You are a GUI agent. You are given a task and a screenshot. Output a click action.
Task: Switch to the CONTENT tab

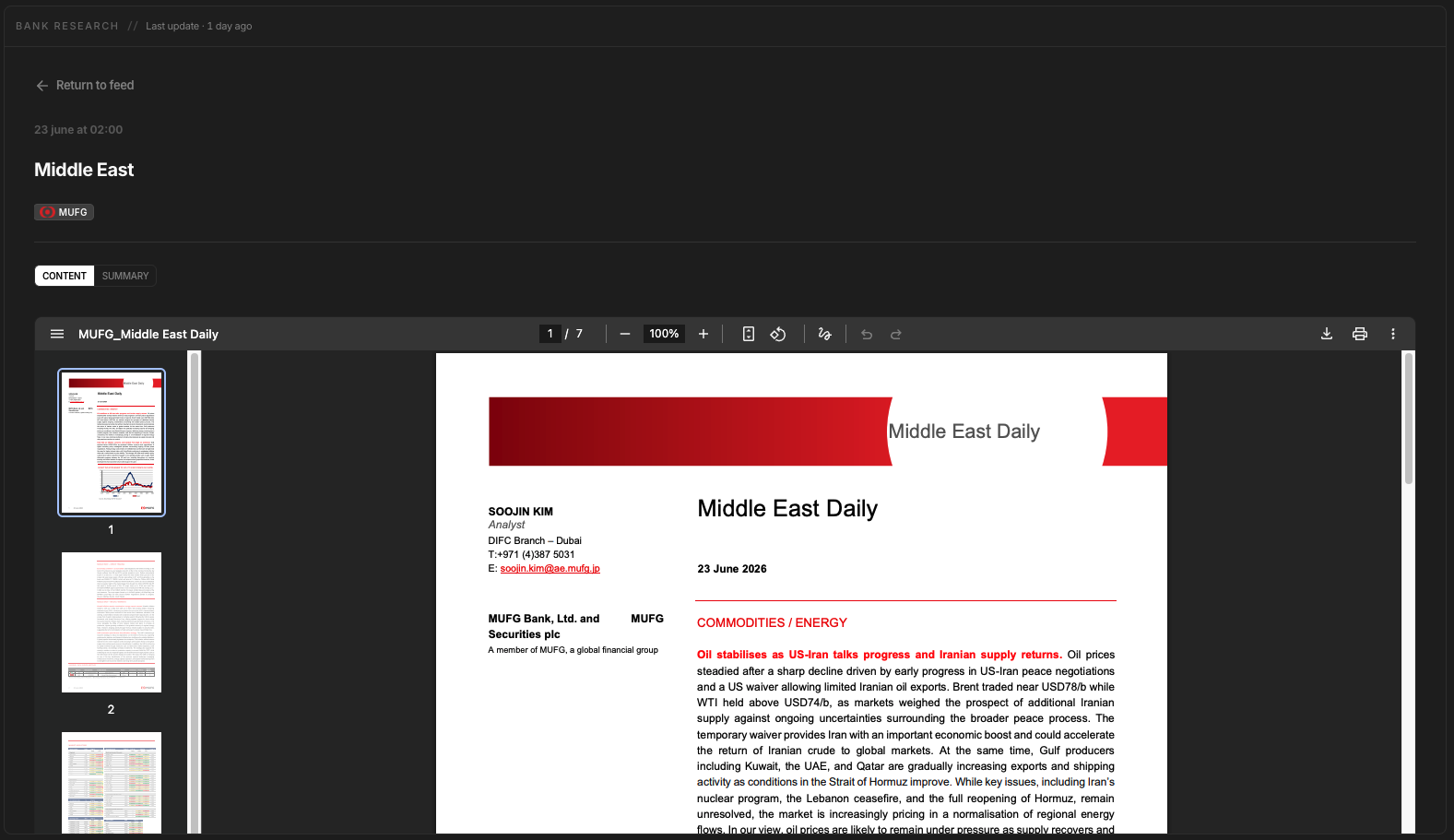[x=65, y=276]
